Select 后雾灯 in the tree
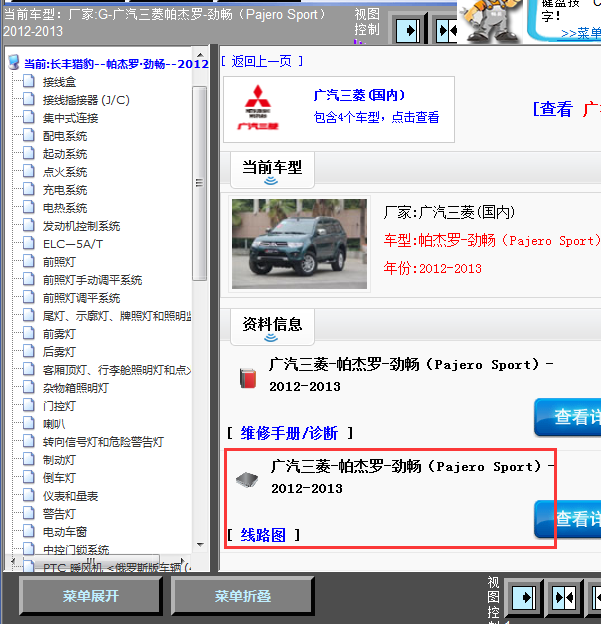This screenshot has width=601, height=624. [59, 352]
